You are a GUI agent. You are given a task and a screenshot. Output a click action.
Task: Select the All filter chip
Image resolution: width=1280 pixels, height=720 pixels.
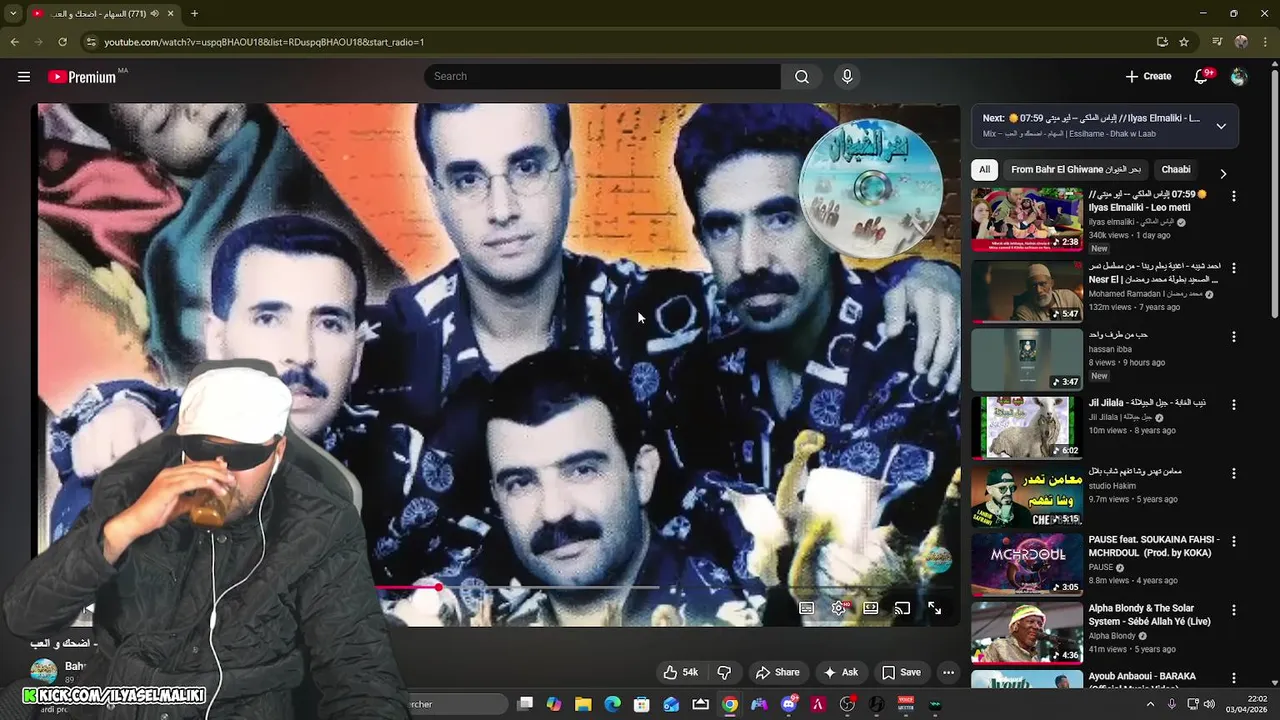tap(984, 169)
